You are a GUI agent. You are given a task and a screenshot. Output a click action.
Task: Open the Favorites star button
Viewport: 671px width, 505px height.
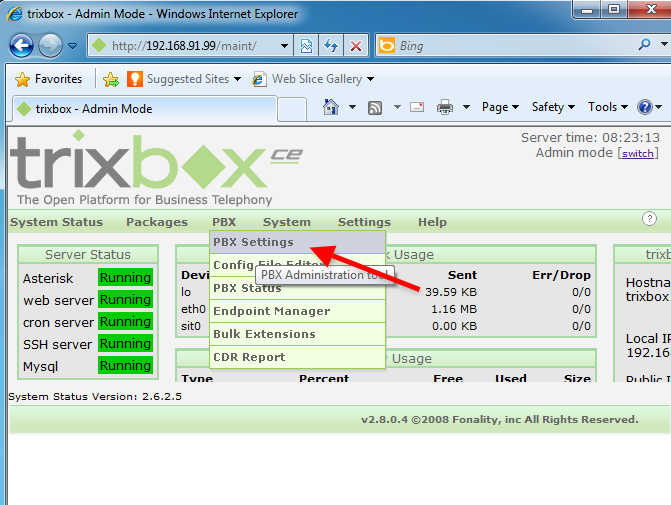[48, 79]
